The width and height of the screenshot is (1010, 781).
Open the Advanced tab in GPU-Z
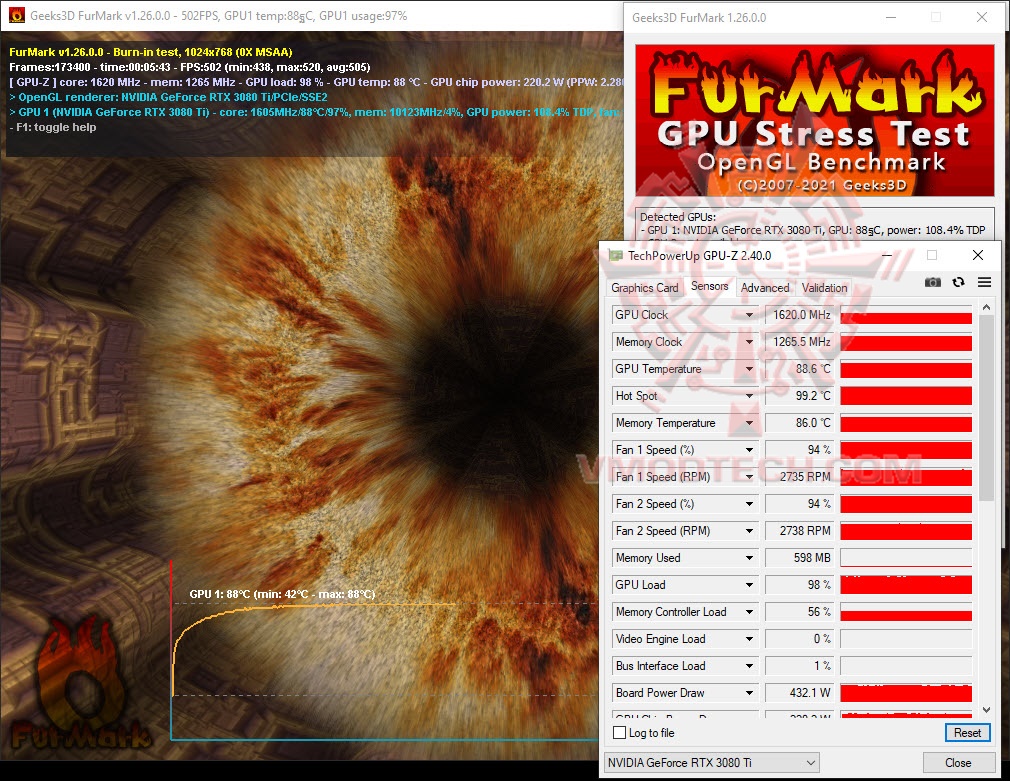(x=765, y=288)
